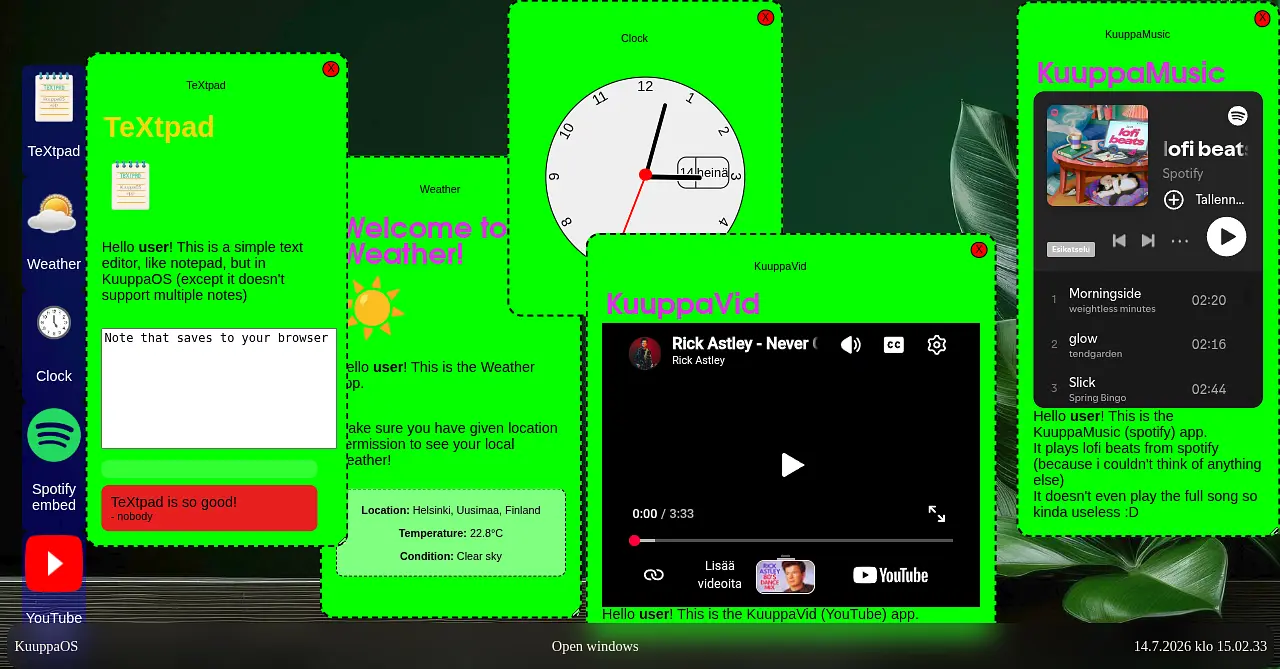Seek on the video progress bar

(791, 540)
